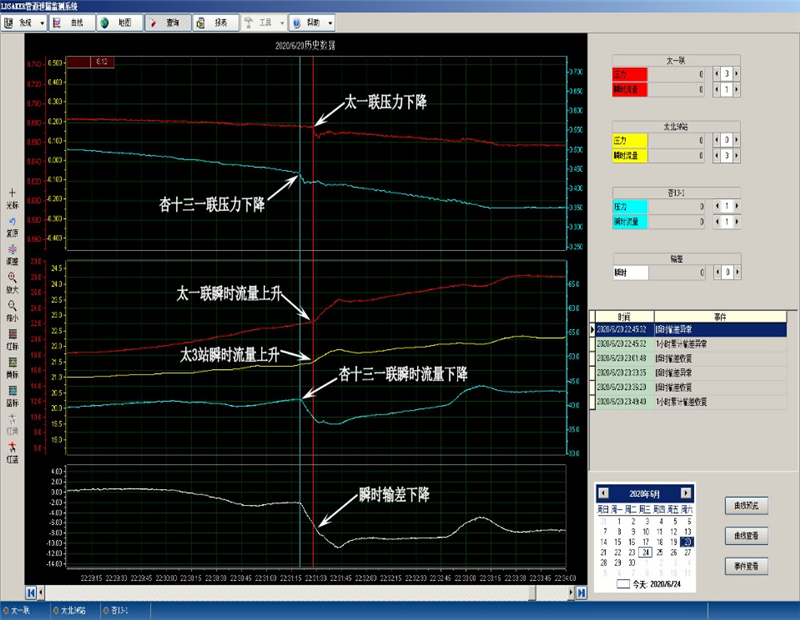Go to next month in calendar
This screenshot has height=620, width=800.
[x=685, y=493]
